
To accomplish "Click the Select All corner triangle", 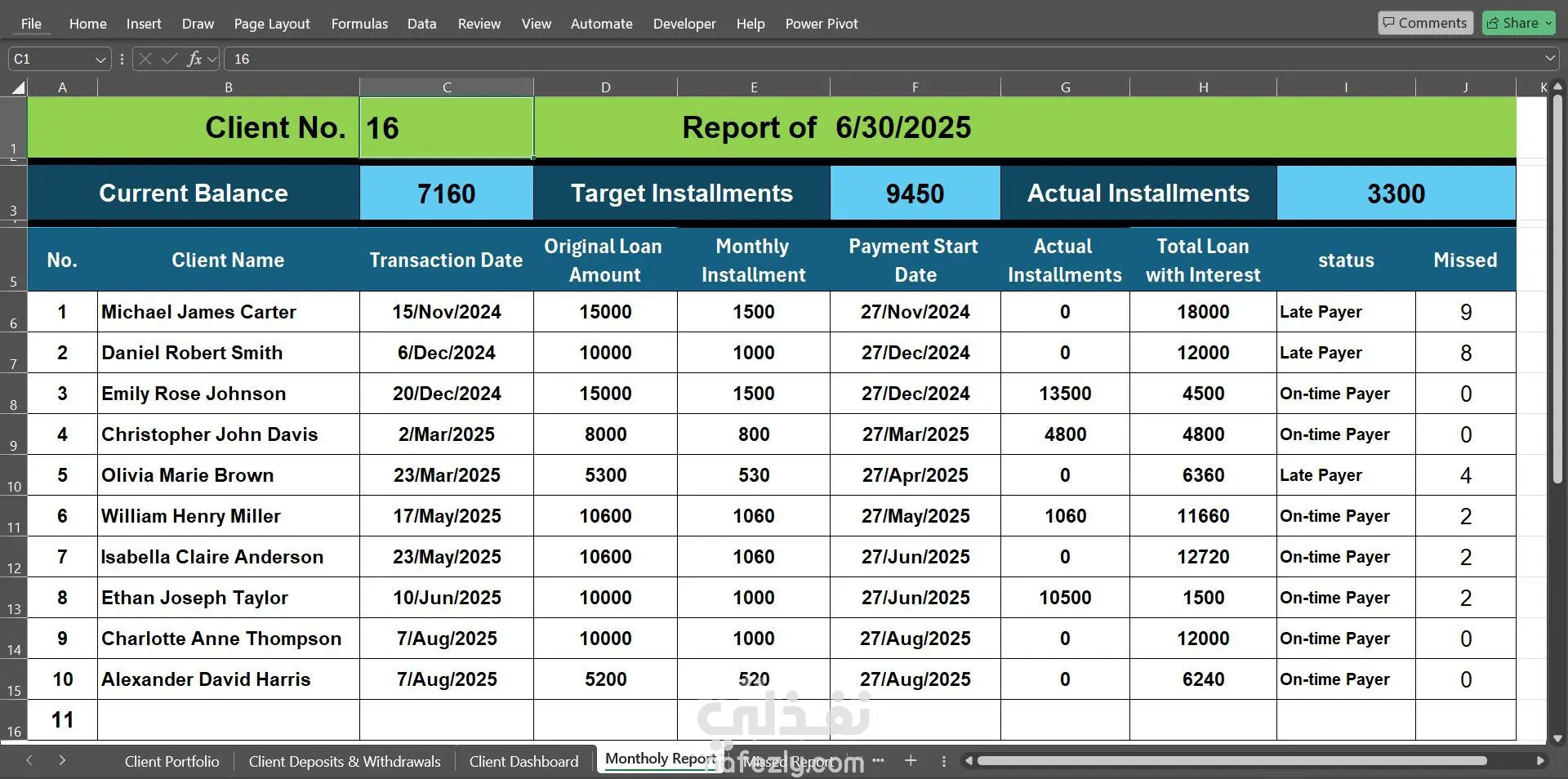I will tap(17, 87).
